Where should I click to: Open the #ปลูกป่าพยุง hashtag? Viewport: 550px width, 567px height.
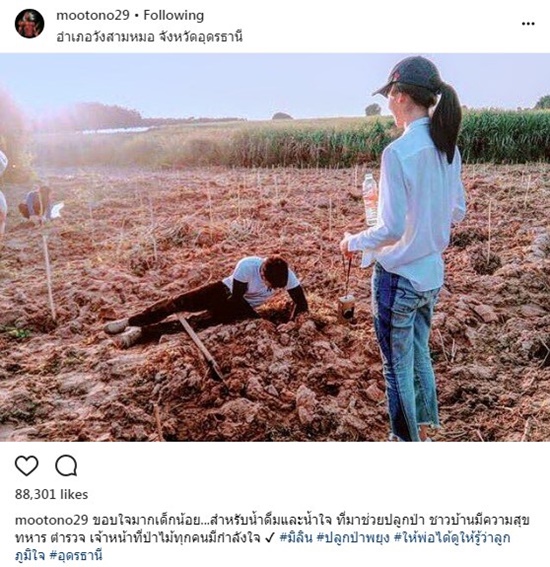(353, 538)
